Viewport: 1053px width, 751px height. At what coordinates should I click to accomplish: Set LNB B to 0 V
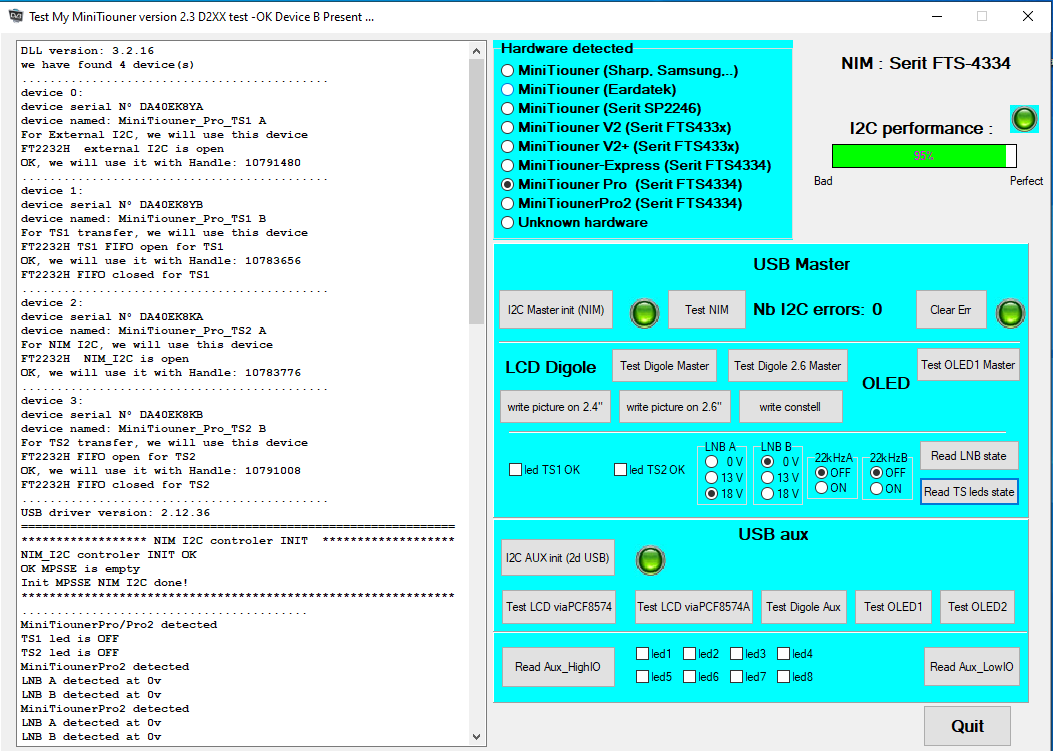point(767,461)
